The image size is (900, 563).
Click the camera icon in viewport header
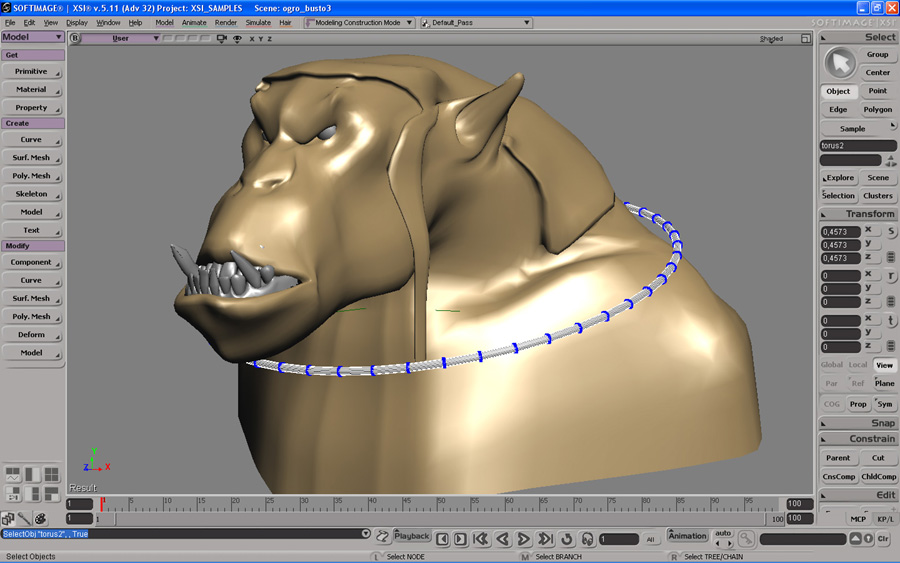pyautogui.click(x=222, y=39)
